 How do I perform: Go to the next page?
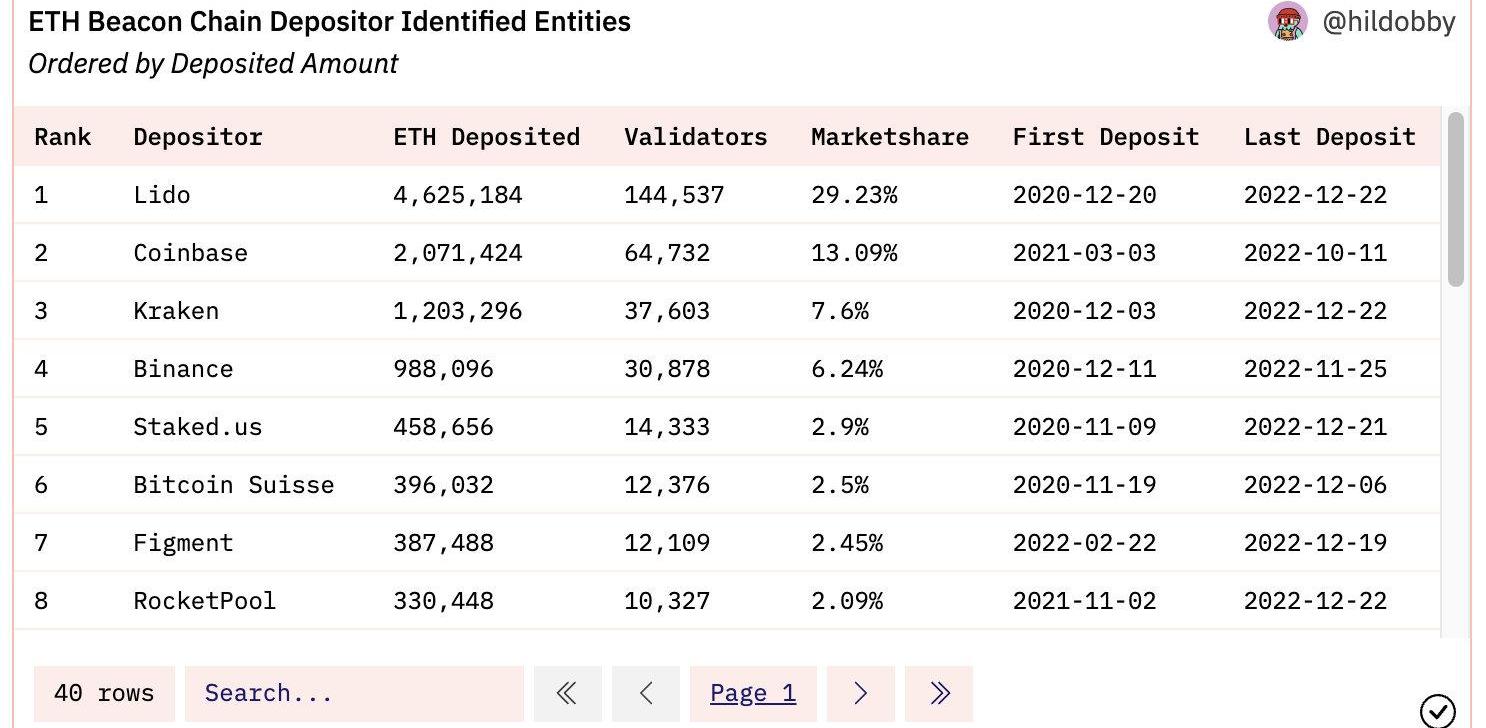(860, 693)
